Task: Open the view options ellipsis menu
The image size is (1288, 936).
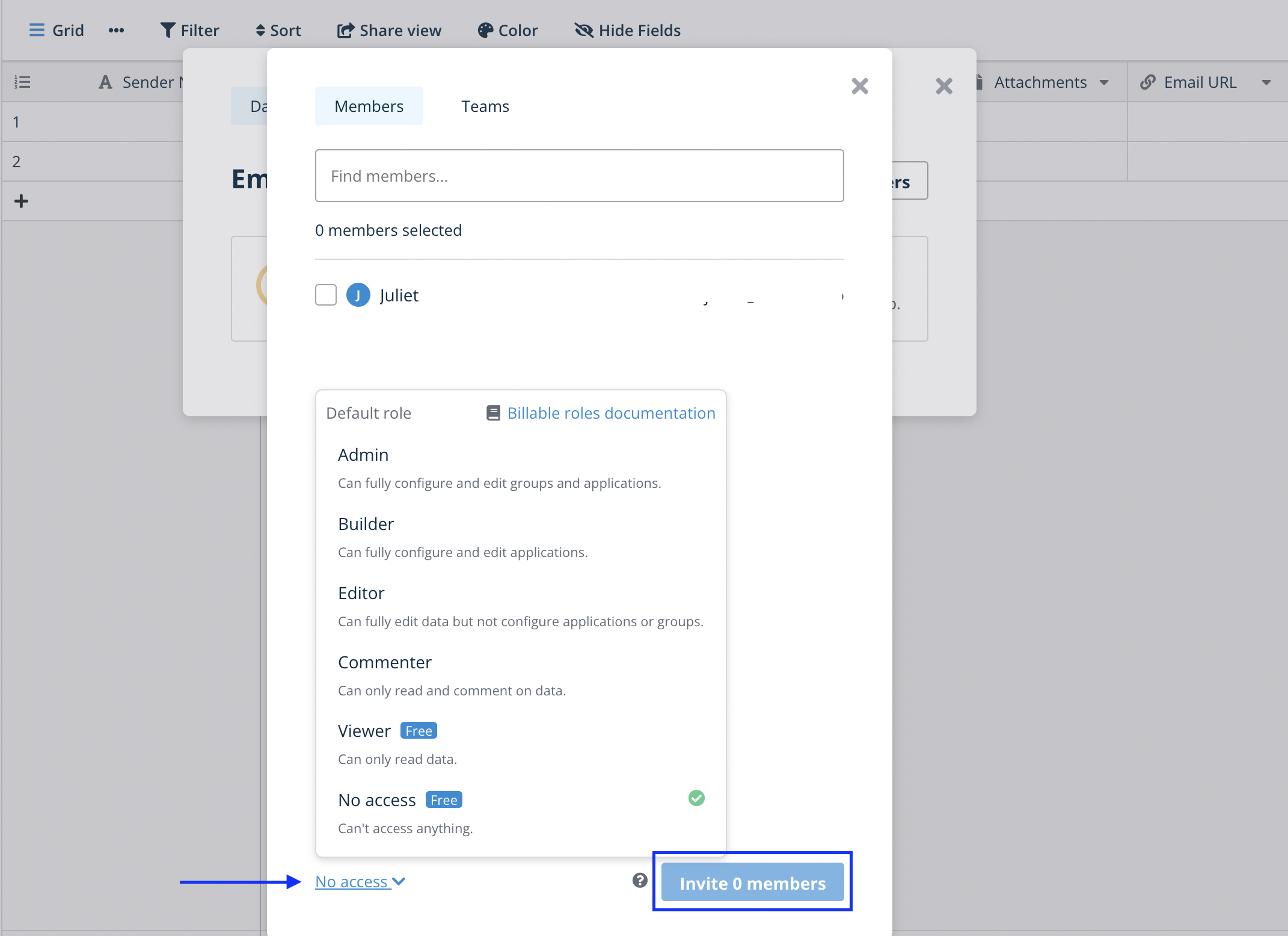Action: [116, 30]
